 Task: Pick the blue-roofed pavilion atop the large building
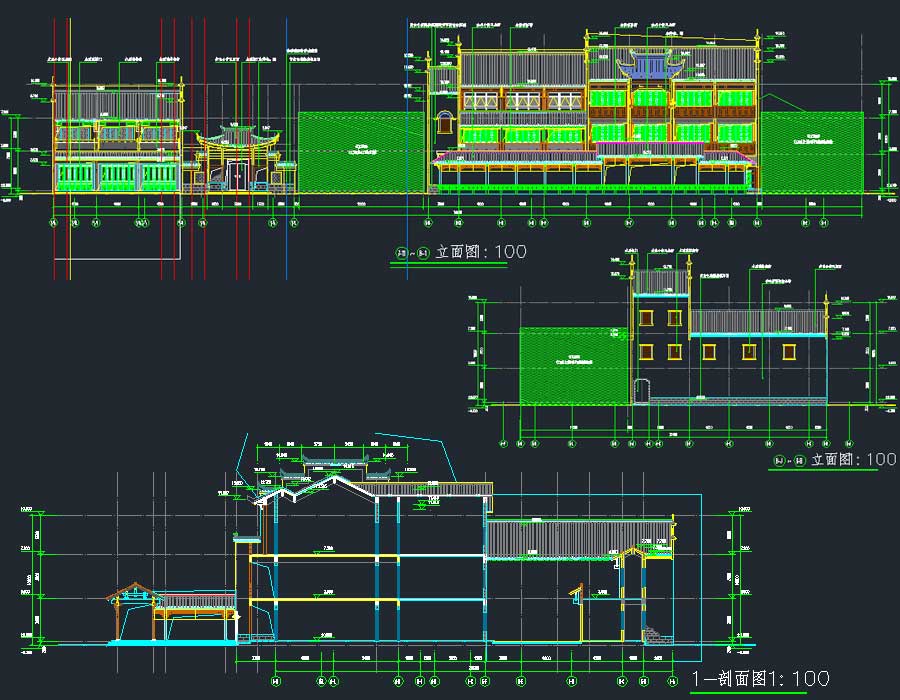(649, 67)
